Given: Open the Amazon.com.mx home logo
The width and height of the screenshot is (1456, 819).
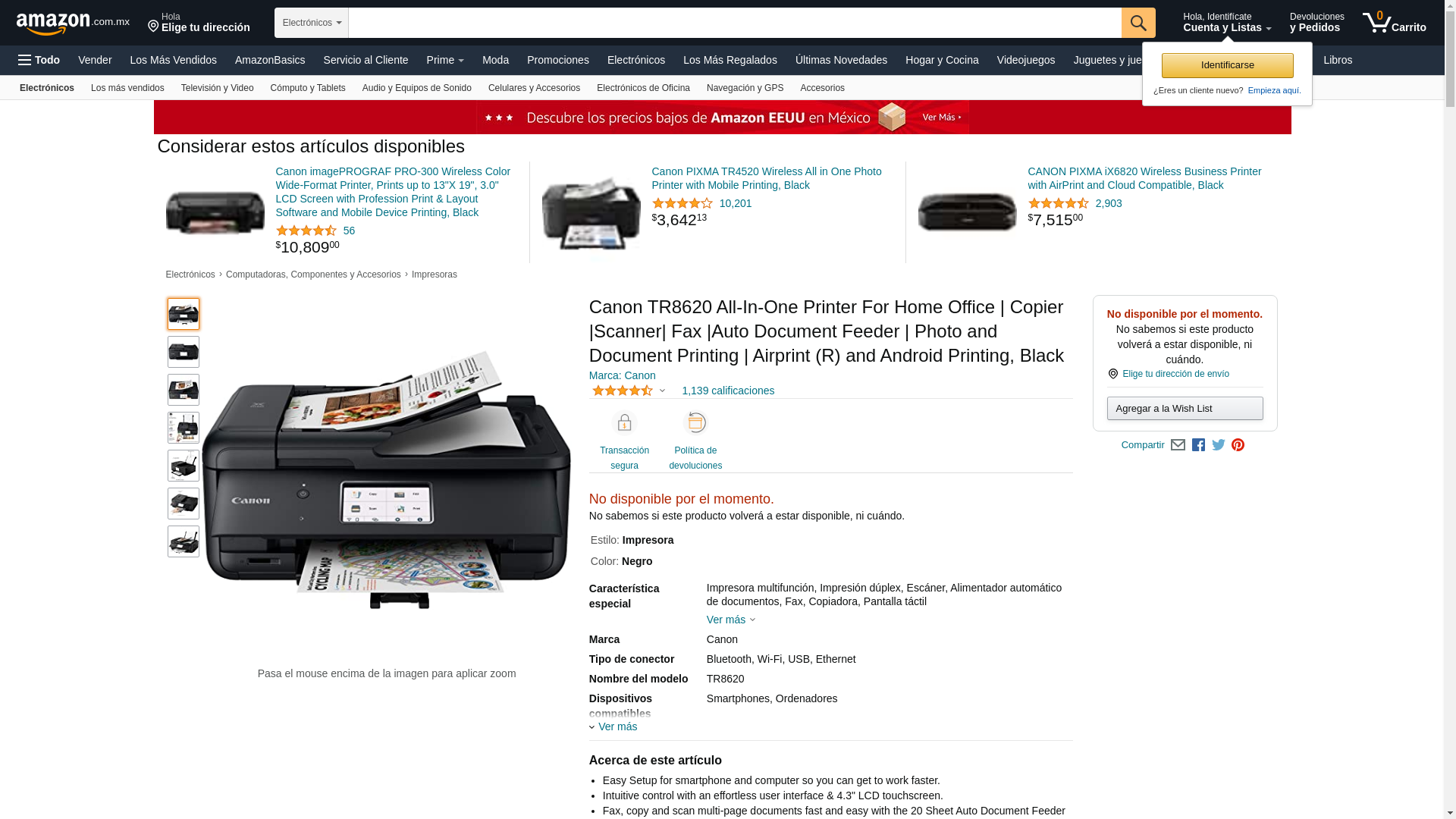Looking at the screenshot, I should 73,23.
